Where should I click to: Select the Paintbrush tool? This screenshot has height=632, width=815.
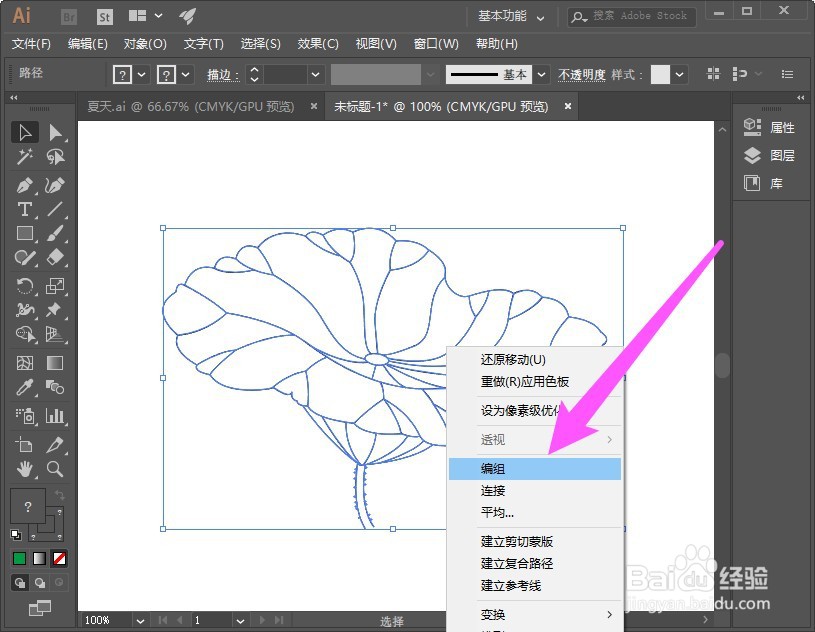coord(55,233)
